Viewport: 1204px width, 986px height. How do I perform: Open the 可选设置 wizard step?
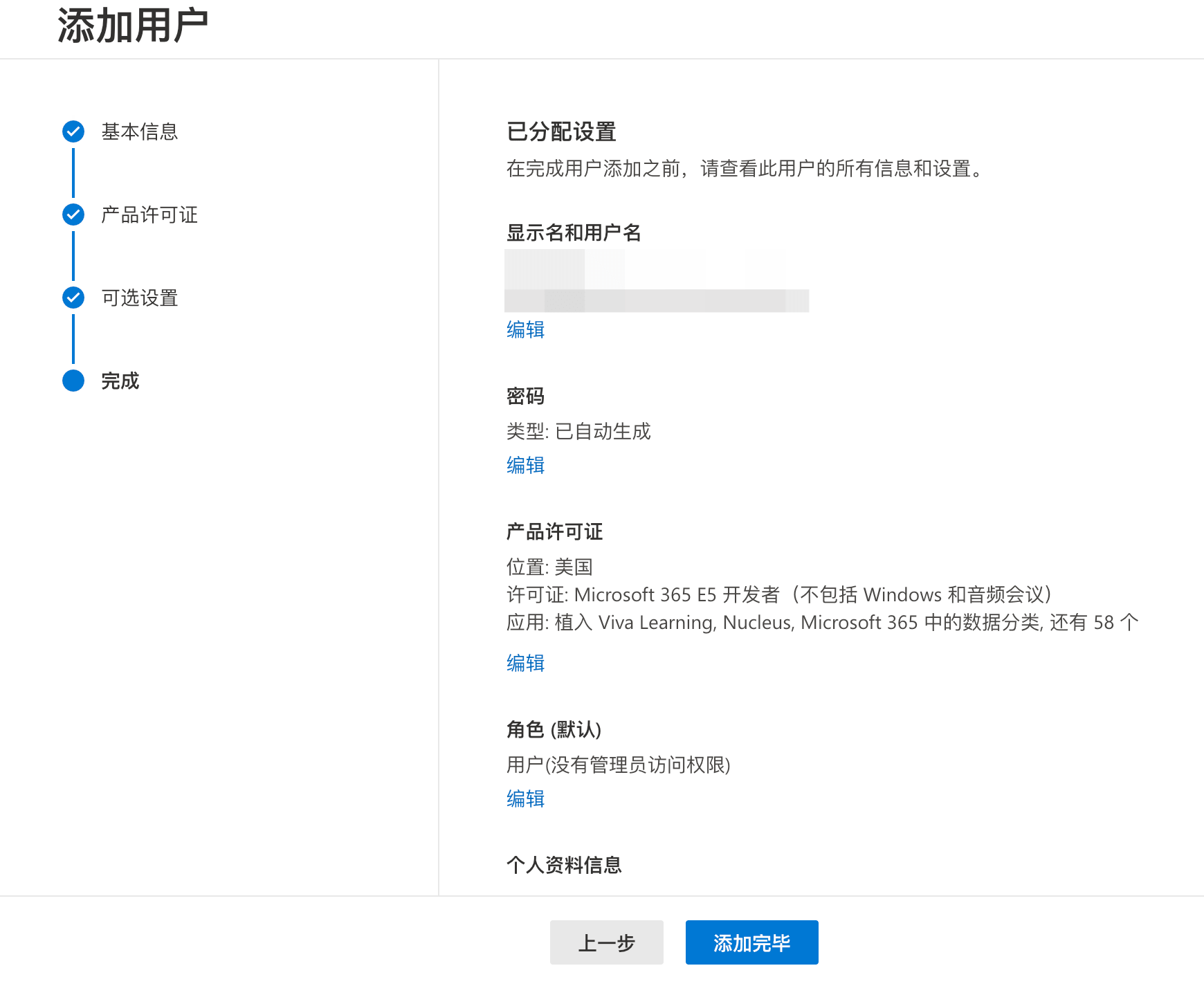[139, 298]
